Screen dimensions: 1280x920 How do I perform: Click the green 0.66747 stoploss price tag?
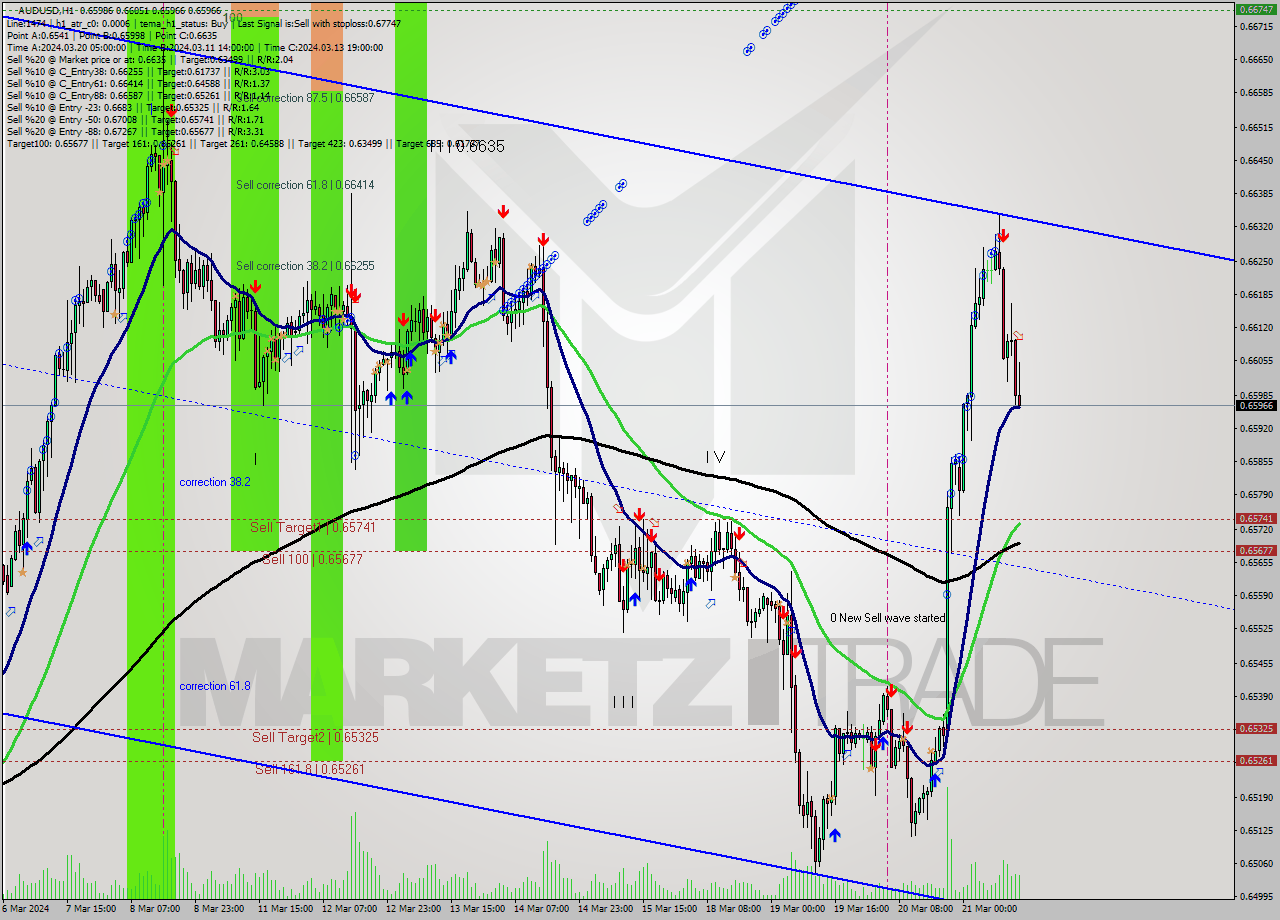(1257, 9)
